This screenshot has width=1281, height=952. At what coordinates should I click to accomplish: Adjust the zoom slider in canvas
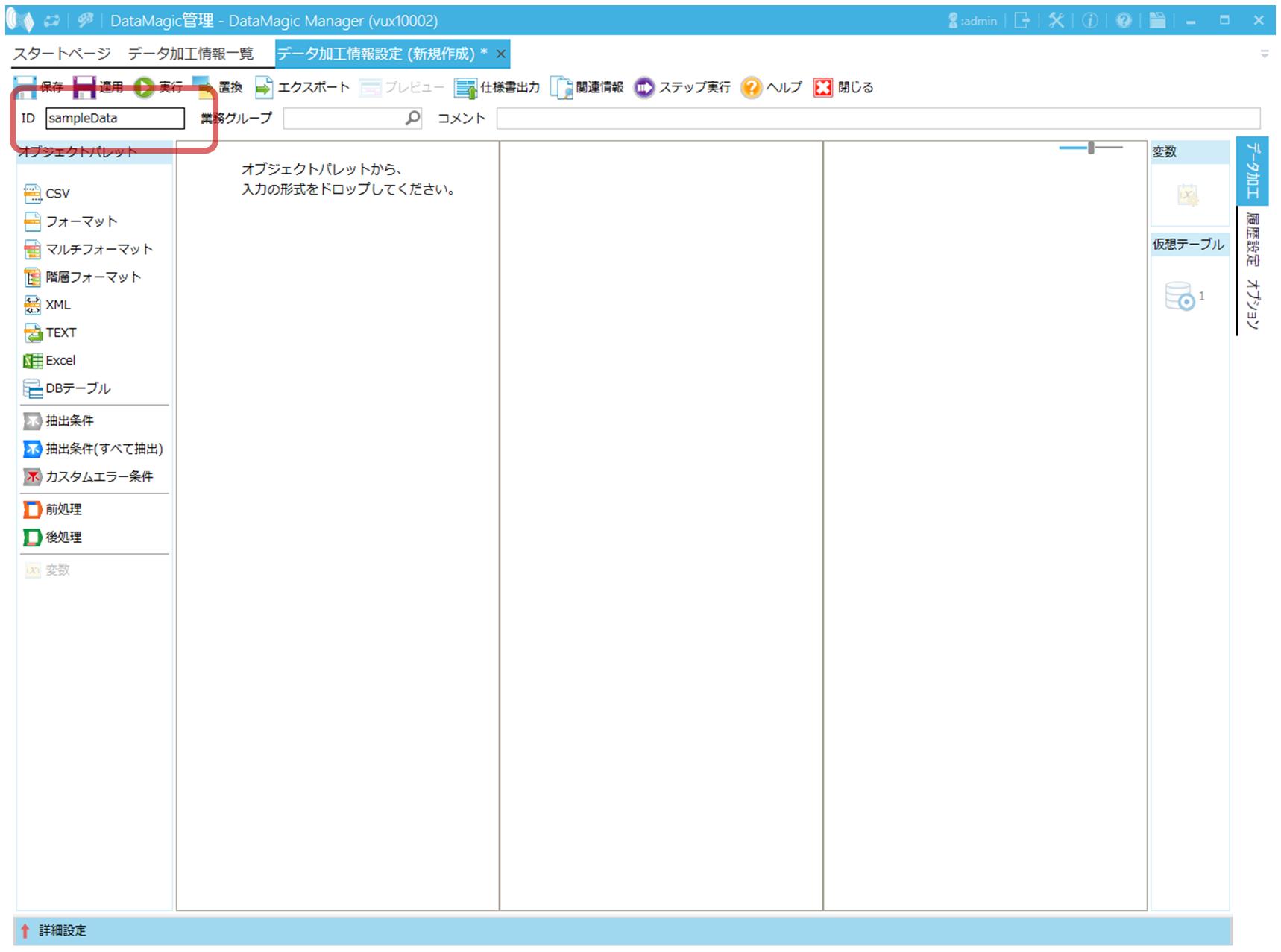click(1091, 148)
